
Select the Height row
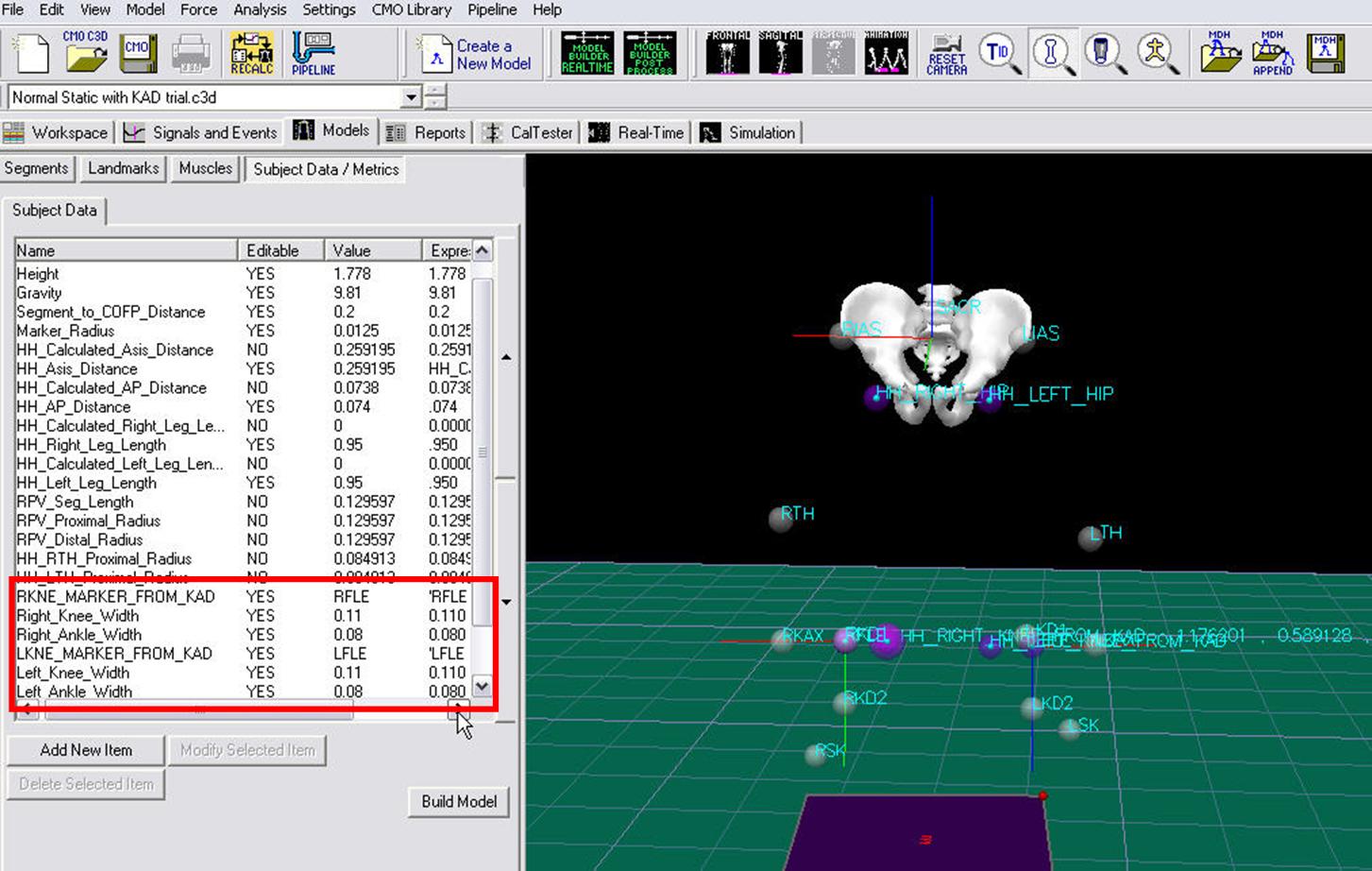[x=243, y=274]
